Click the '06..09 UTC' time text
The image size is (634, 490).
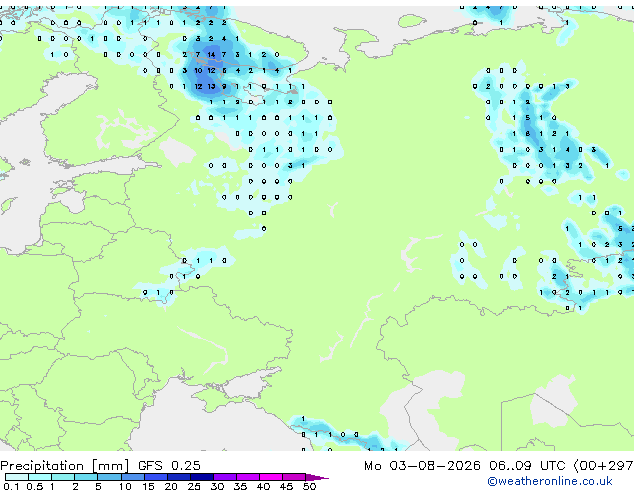[526, 466]
